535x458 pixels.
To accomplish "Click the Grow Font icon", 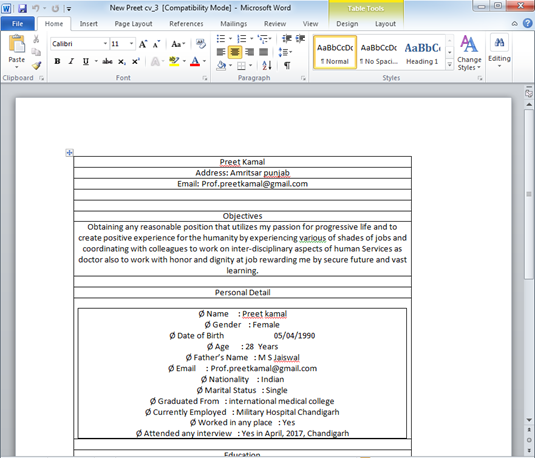I will (x=143, y=44).
